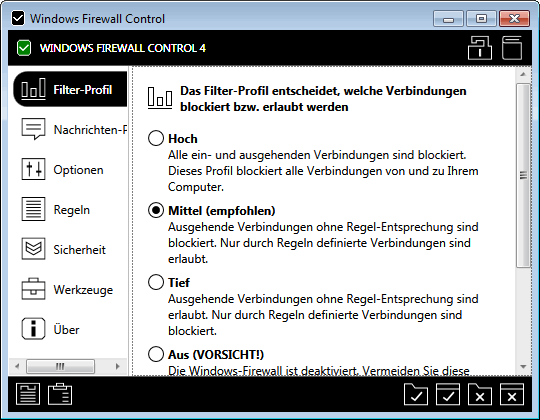Select the Aus (VORSICHT!) option

click(156, 354)
